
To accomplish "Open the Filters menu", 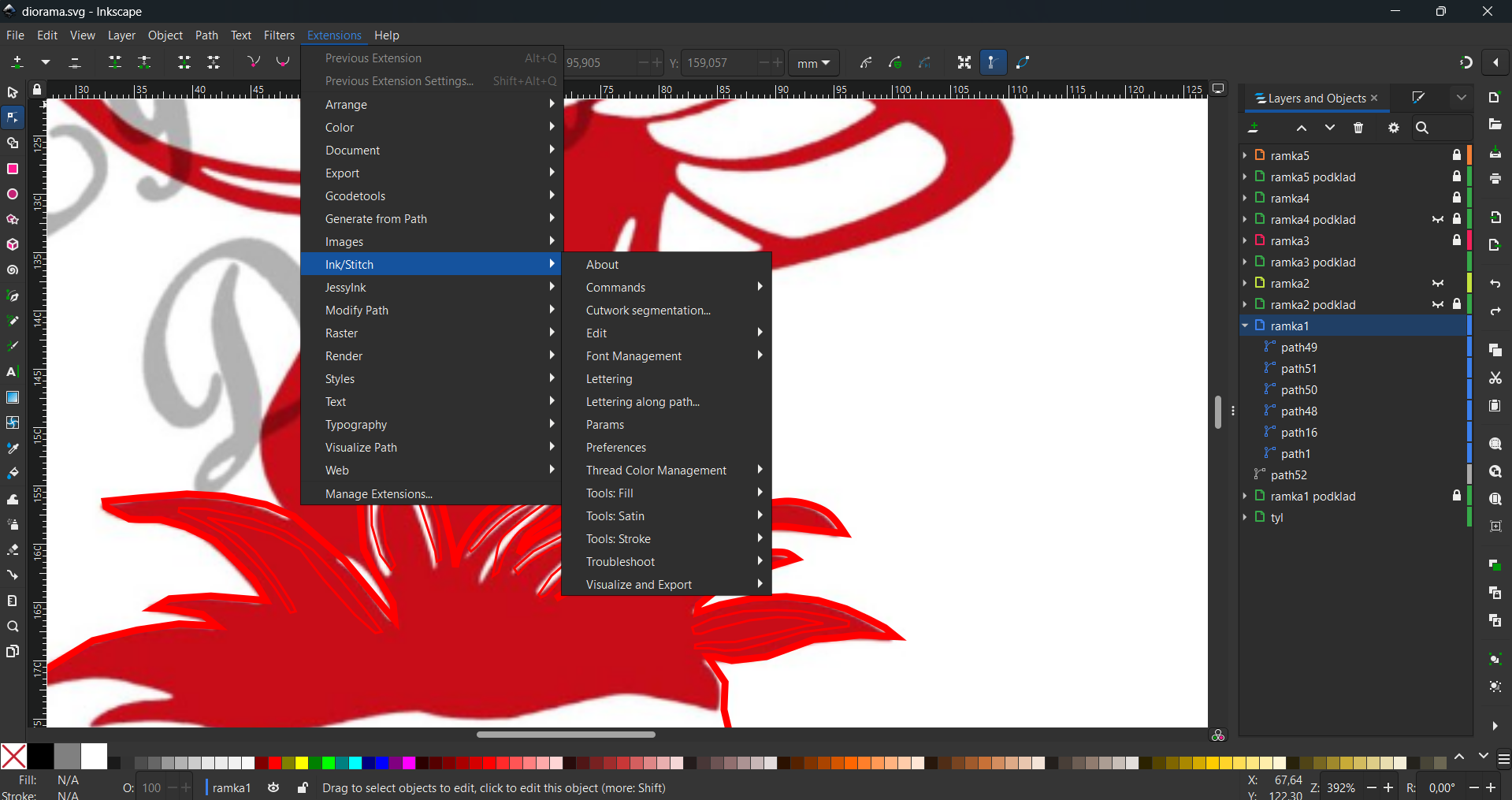I will pos(279,35).
